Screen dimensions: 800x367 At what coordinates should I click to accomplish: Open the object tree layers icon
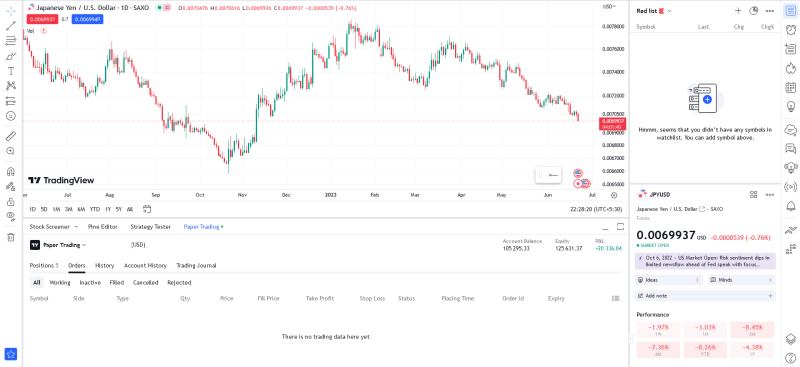[x=790, y=338]
